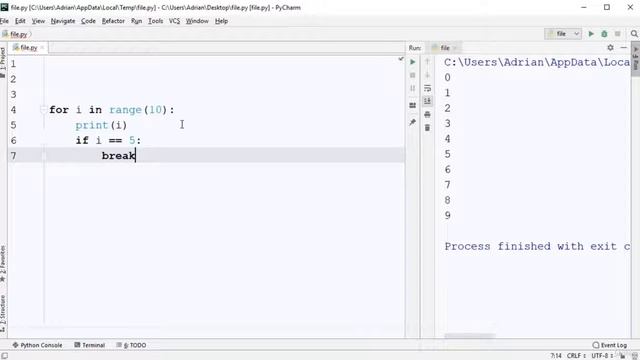This screenshot has width=640, height=360.
Task: Open Search Everywhere magnifier icon
Action: pos(634,34)
